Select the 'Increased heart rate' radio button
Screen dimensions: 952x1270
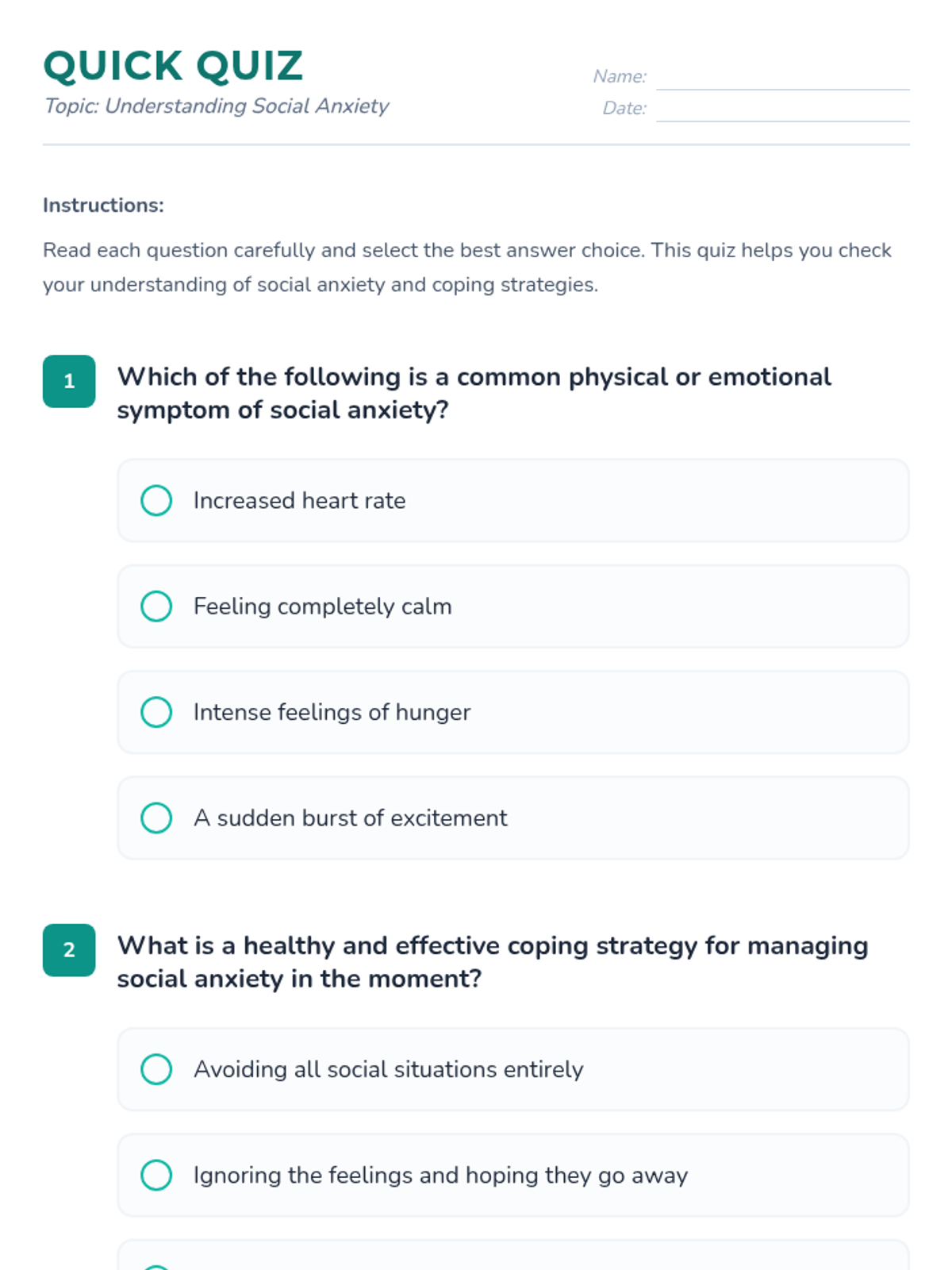click(156, 501)
